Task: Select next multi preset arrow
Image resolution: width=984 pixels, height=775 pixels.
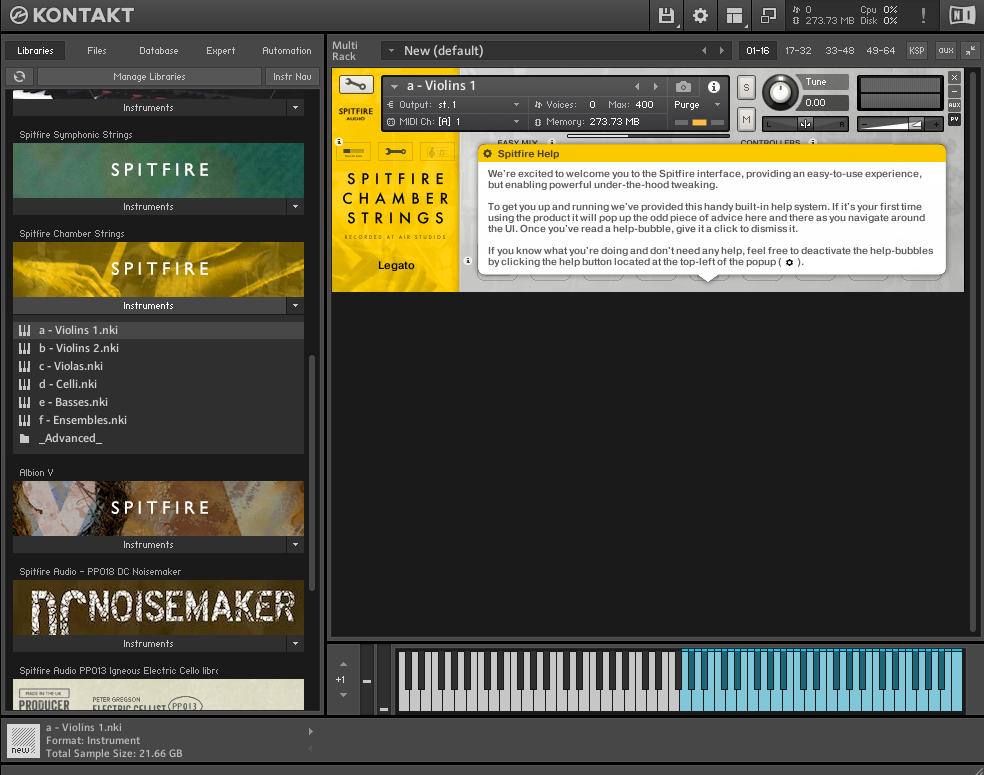Action: point(722,51)
